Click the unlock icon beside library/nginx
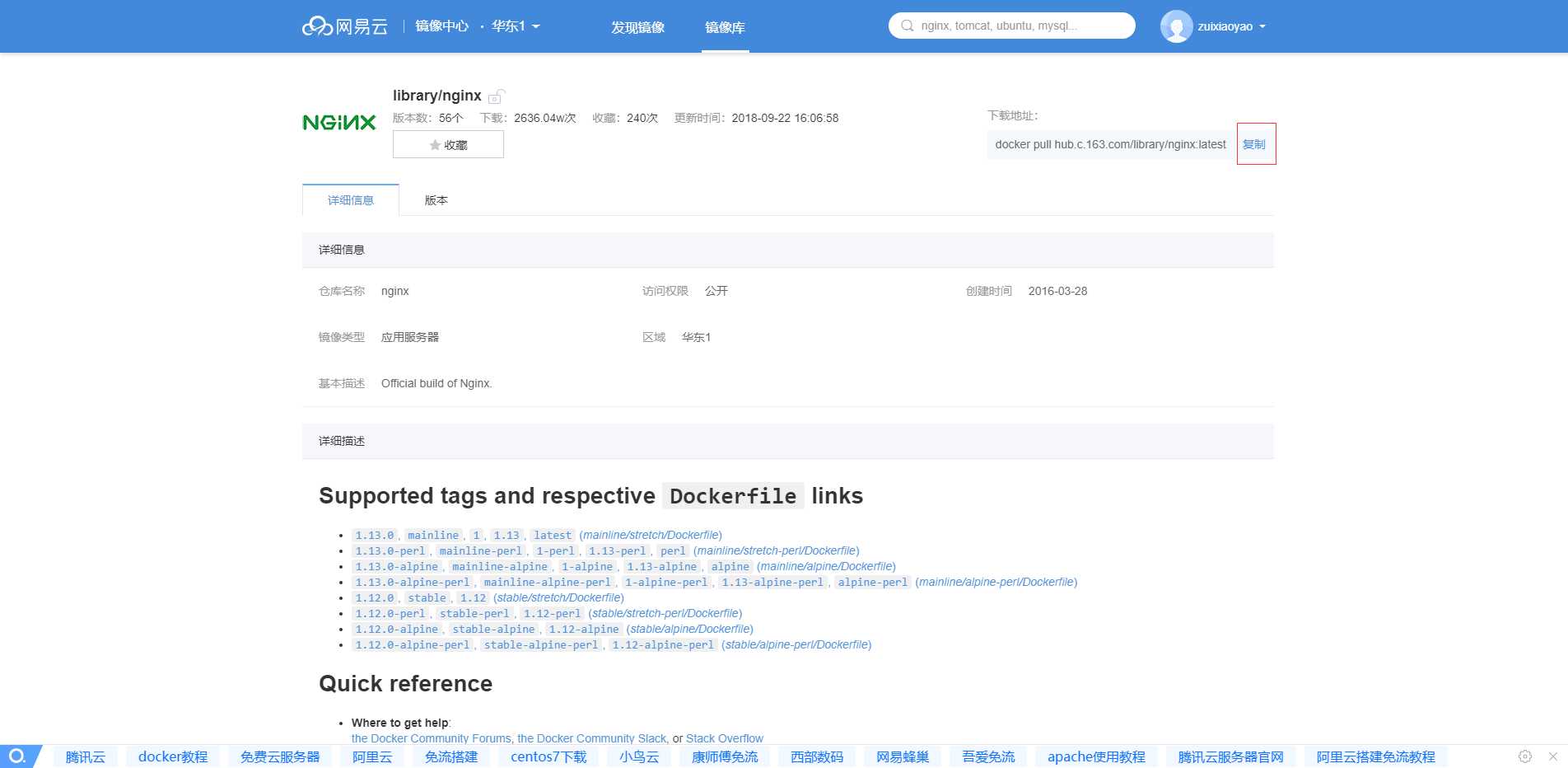The height and width of the screenshot is (768, 1568). pos(497,96)
